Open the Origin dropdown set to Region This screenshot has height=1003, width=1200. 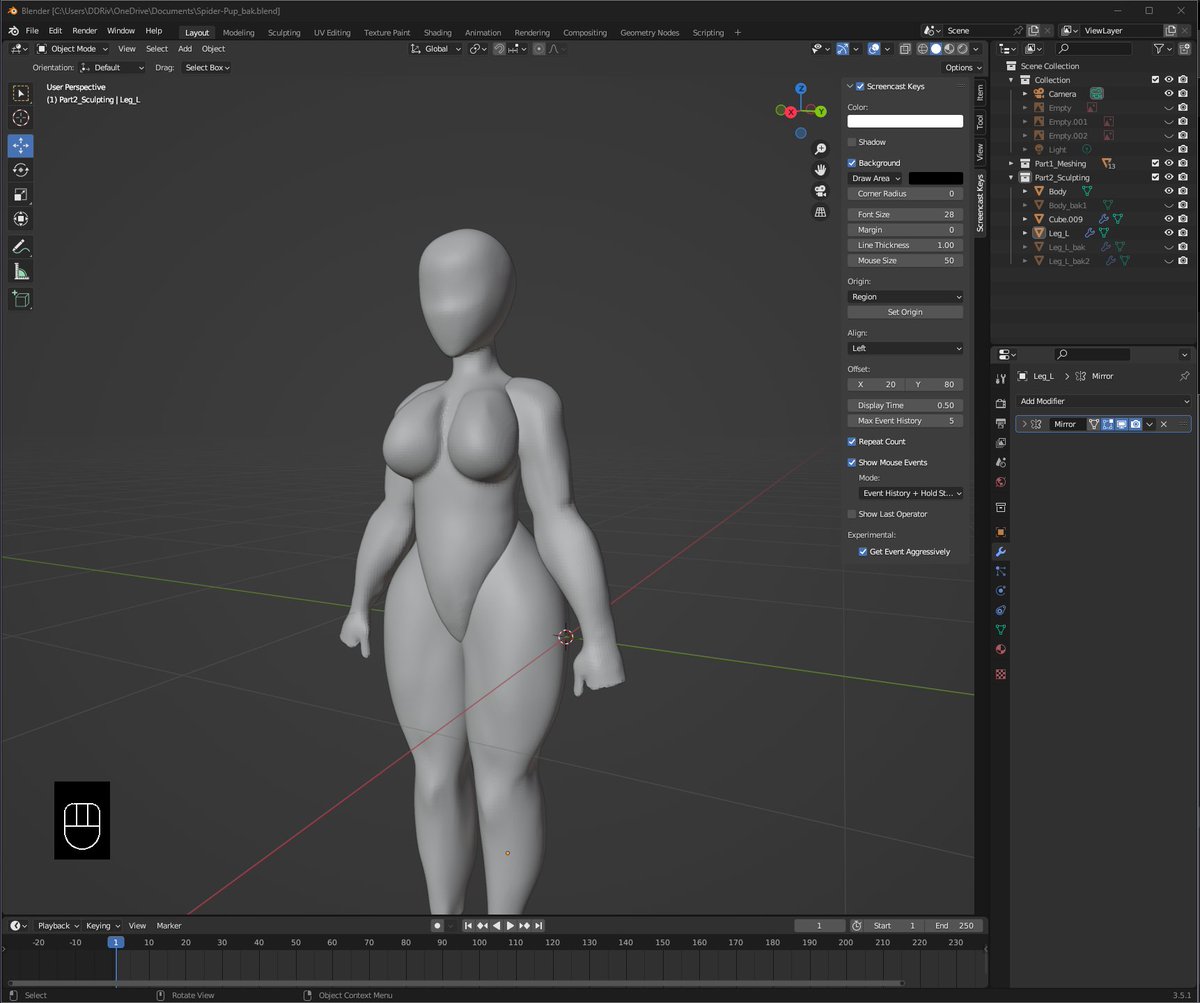[x=905, y=297]
